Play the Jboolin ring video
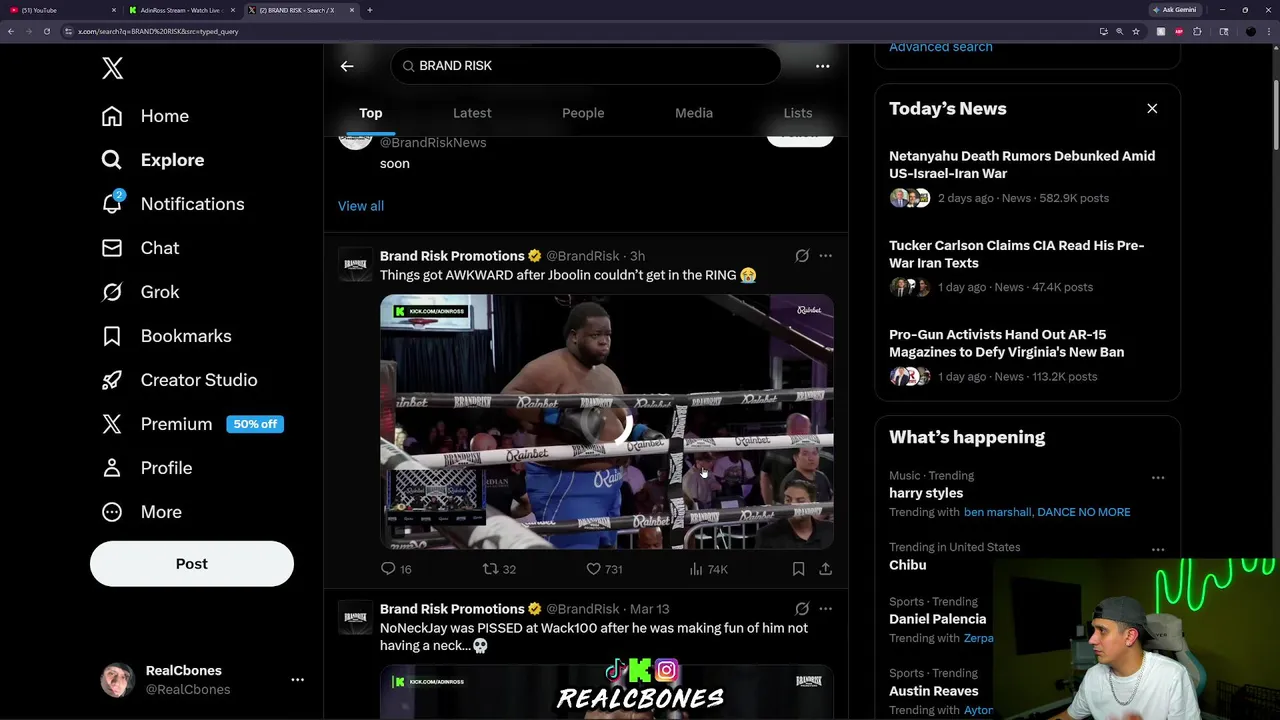1280x720 pixels. [x=607, y=421]
